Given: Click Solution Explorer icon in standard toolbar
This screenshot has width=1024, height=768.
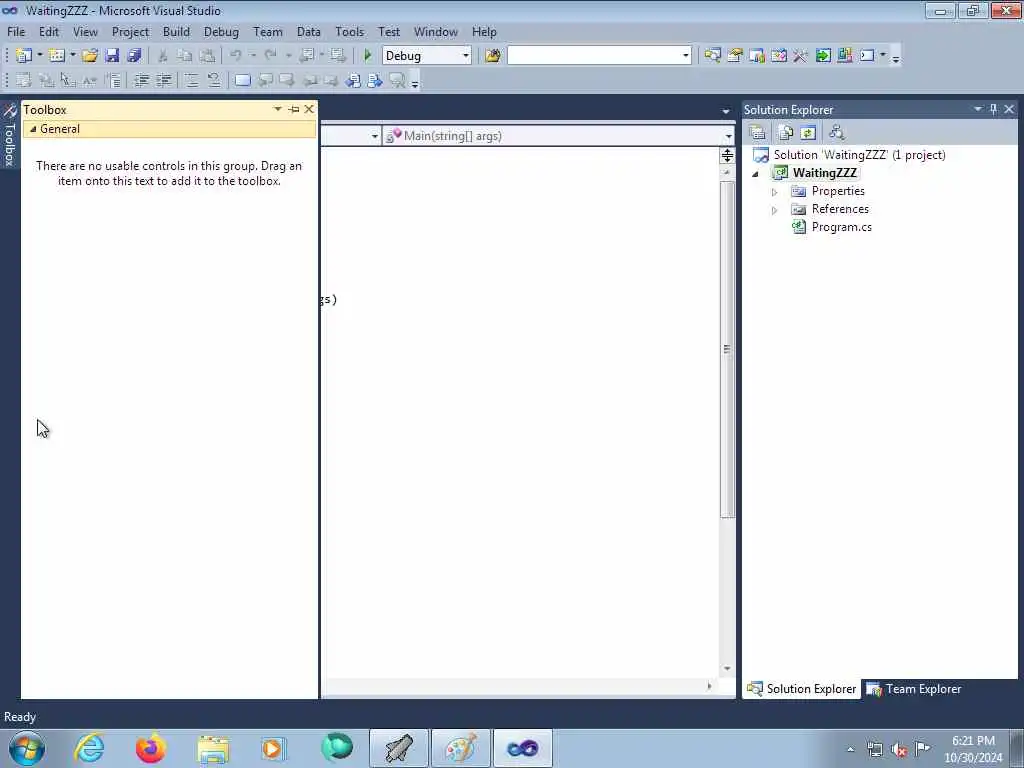Looking at the screenshot, I should 712,56.
